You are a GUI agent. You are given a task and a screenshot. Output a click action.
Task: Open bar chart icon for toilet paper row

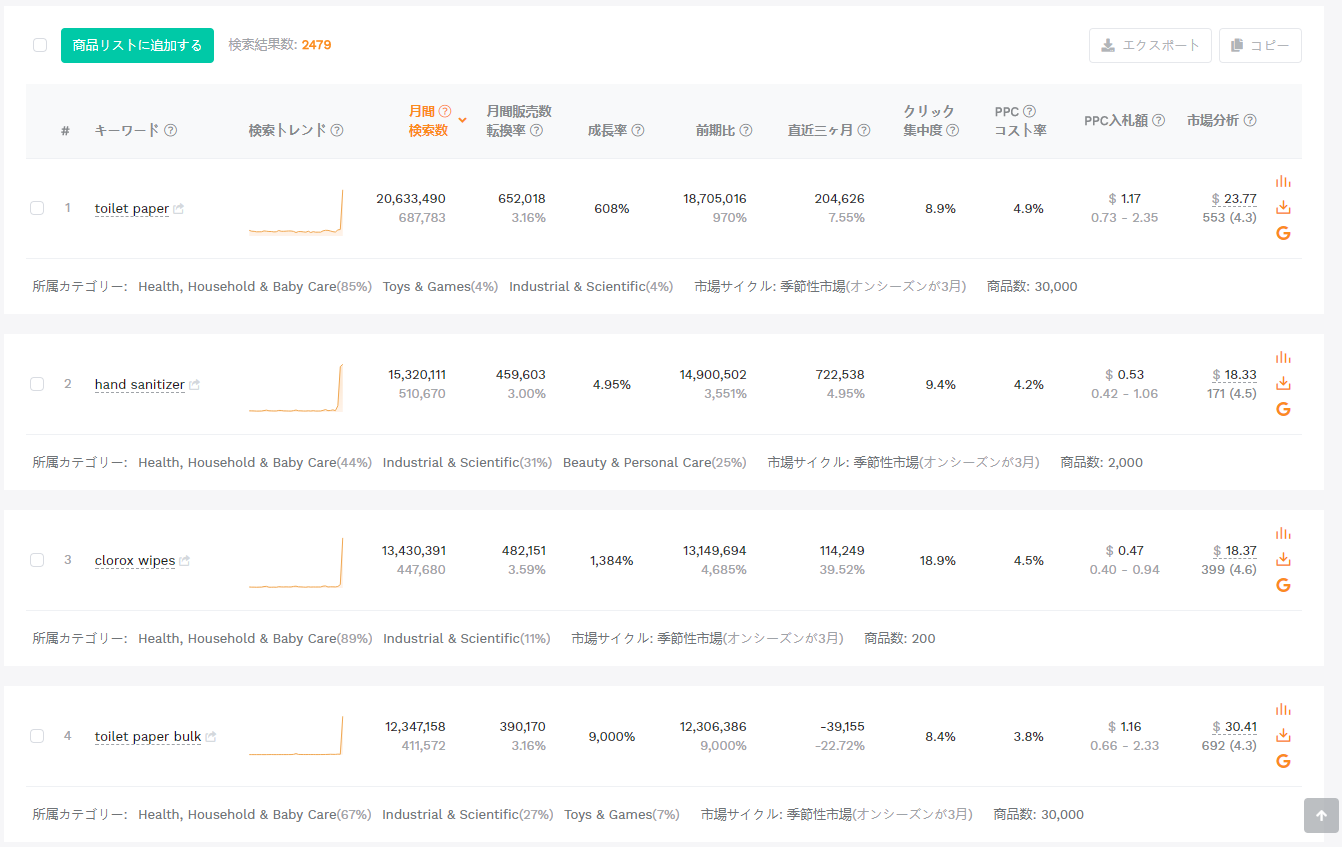pos(1283,181)
